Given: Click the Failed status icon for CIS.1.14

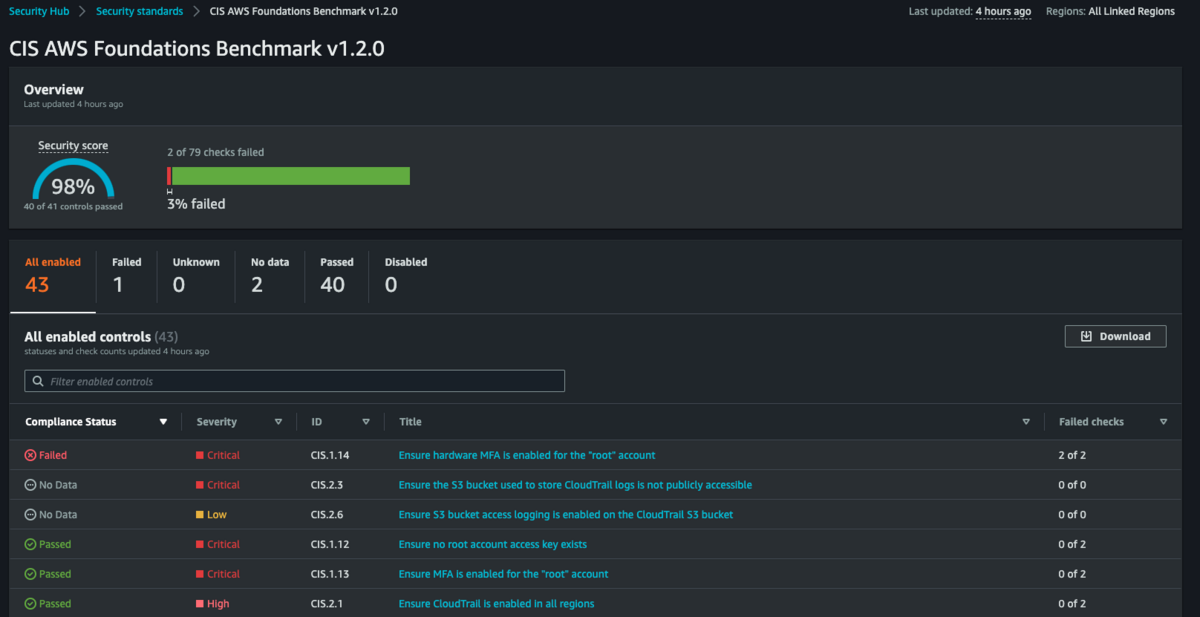Looking at the screenshot, I should click(x=30, y=455).
